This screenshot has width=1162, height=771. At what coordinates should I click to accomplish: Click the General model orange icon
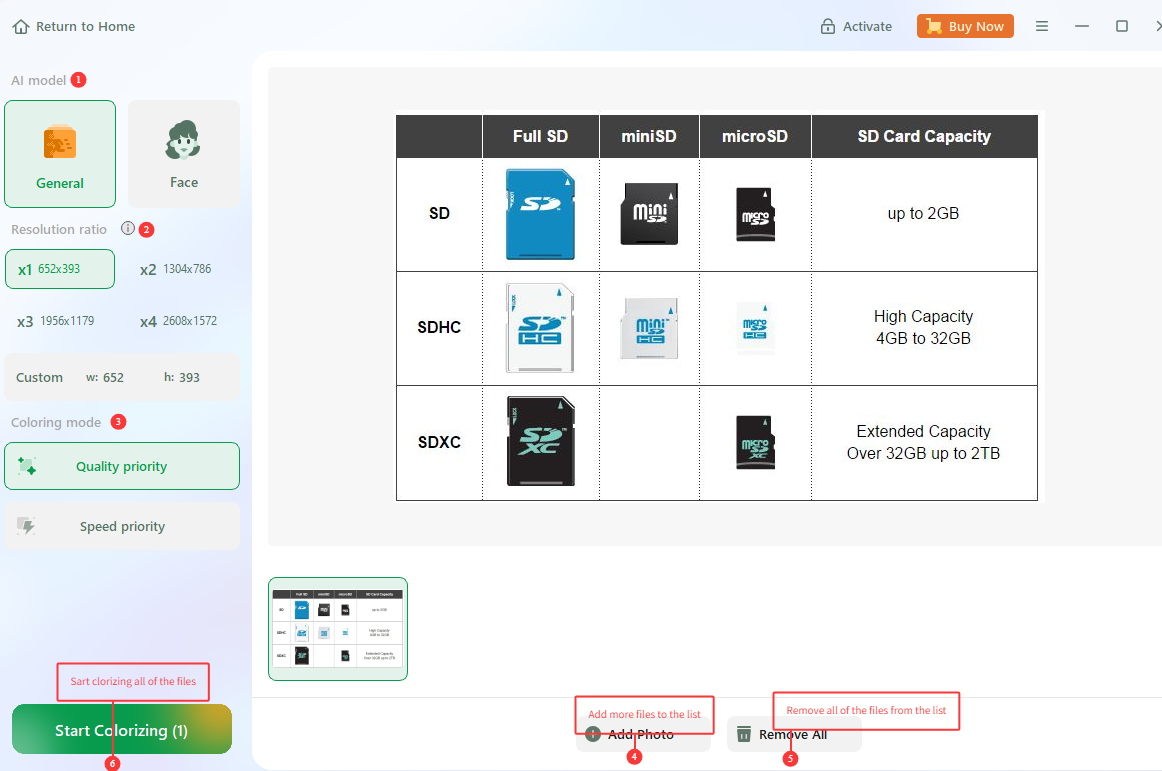click(60, 142)
